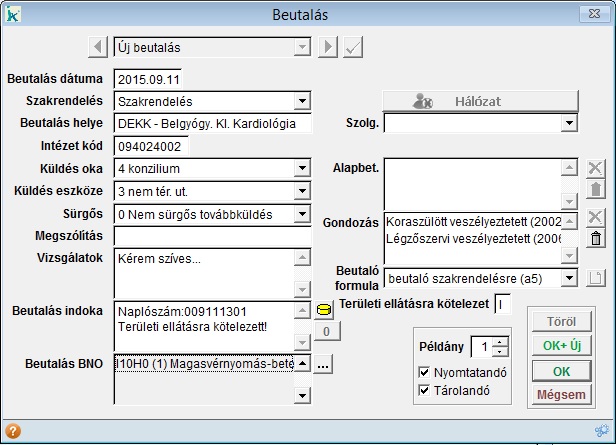Click the new document icon beside Beutaló formula
Screen dimensions: 616x445
tap(596, 277)
